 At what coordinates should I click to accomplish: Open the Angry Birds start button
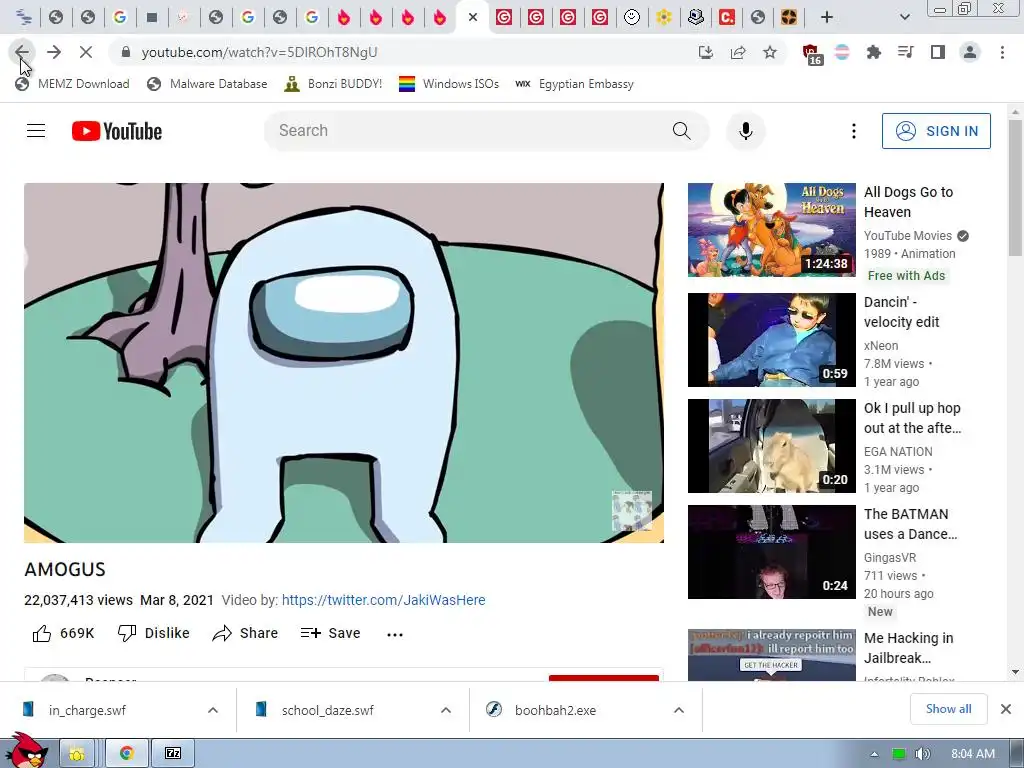pyautogui.click(x=26, y=750)
